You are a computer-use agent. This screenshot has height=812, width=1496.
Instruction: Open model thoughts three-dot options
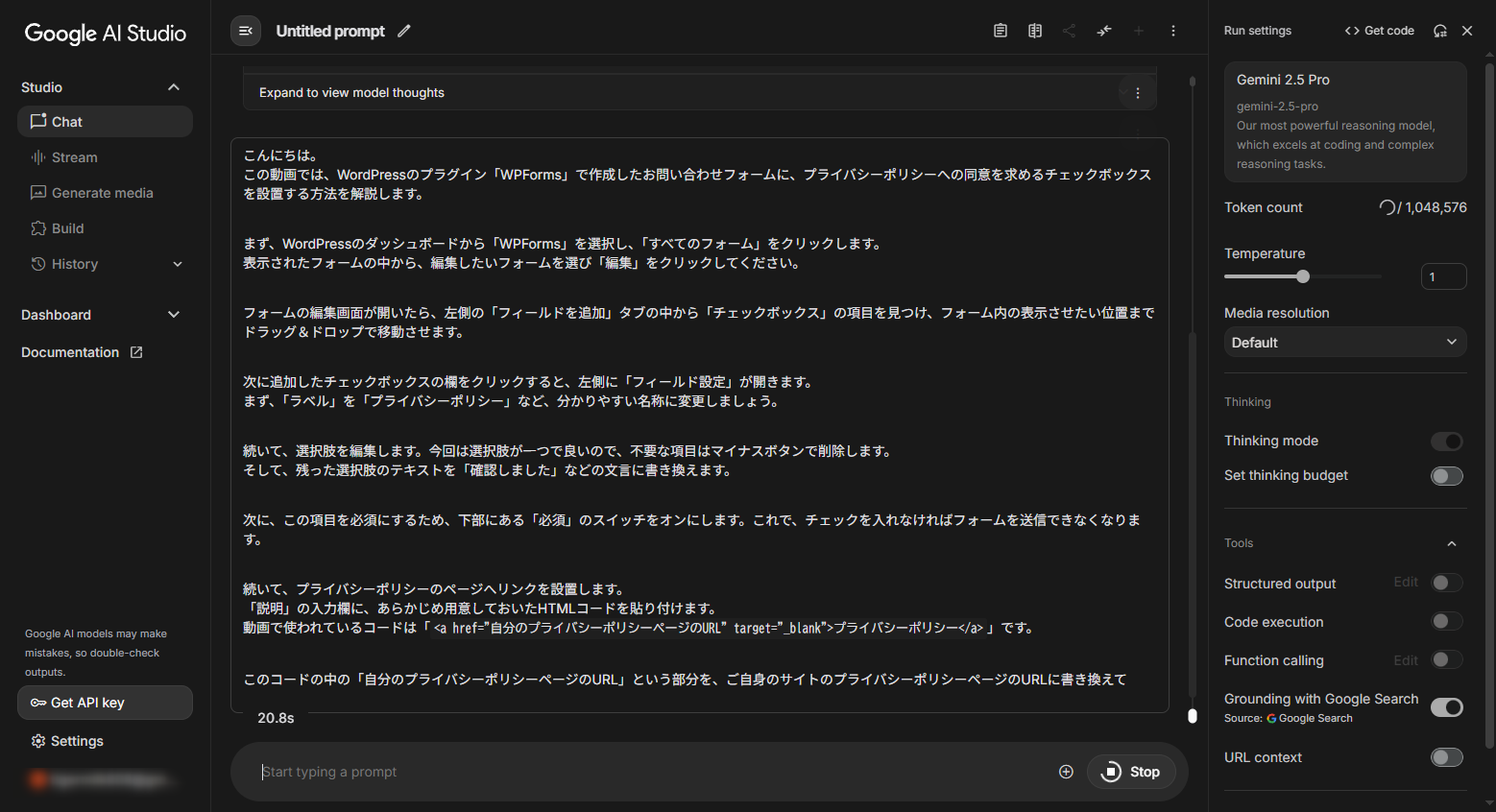tap(1138, 93)
